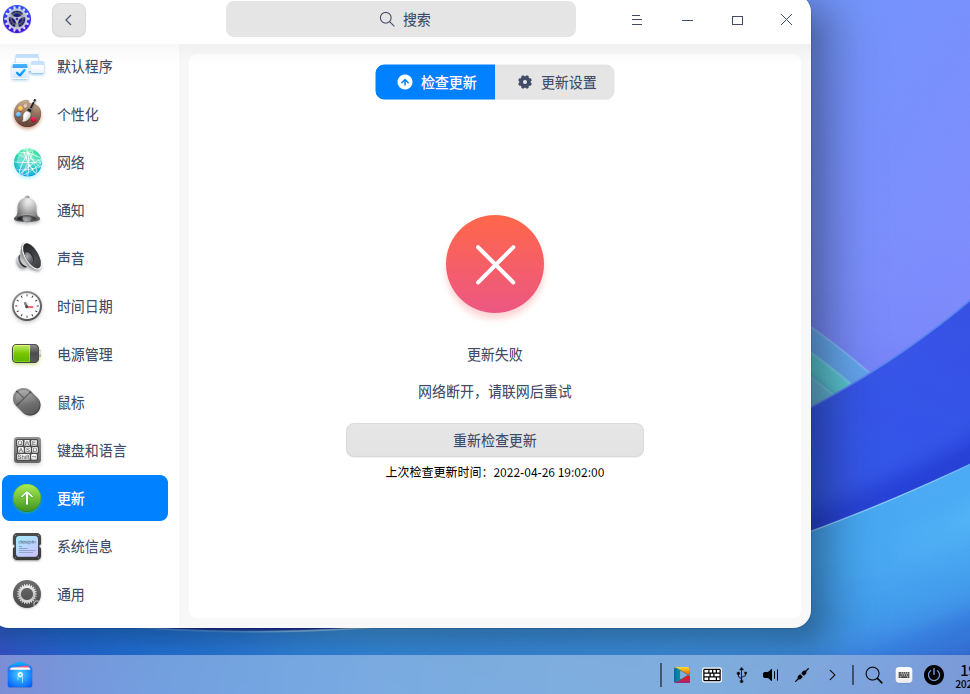Open the 电源管理 Power Management settings

click(x=85, y=354)
